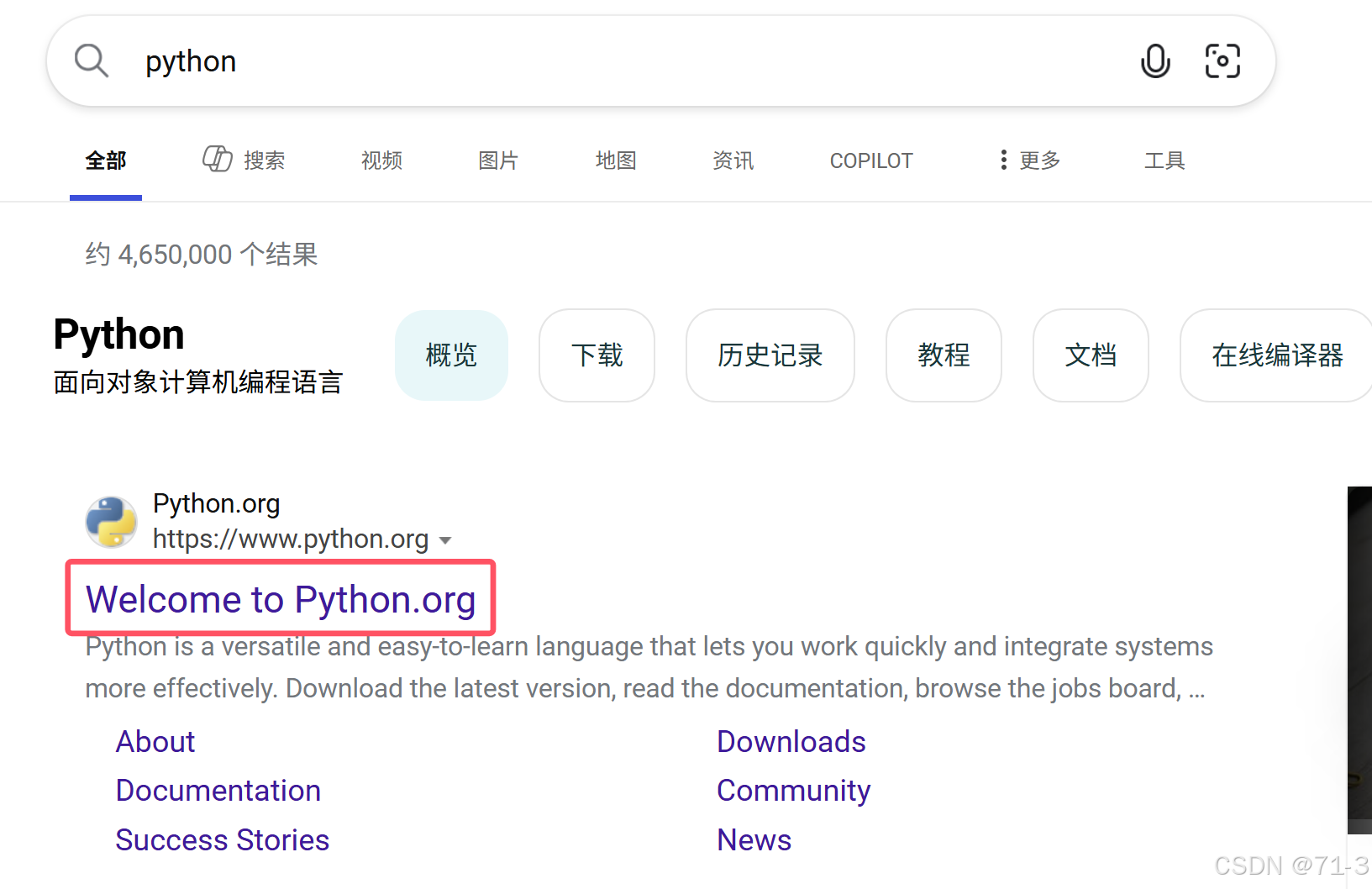Click the 教程 filter pill

click(943, 355)
